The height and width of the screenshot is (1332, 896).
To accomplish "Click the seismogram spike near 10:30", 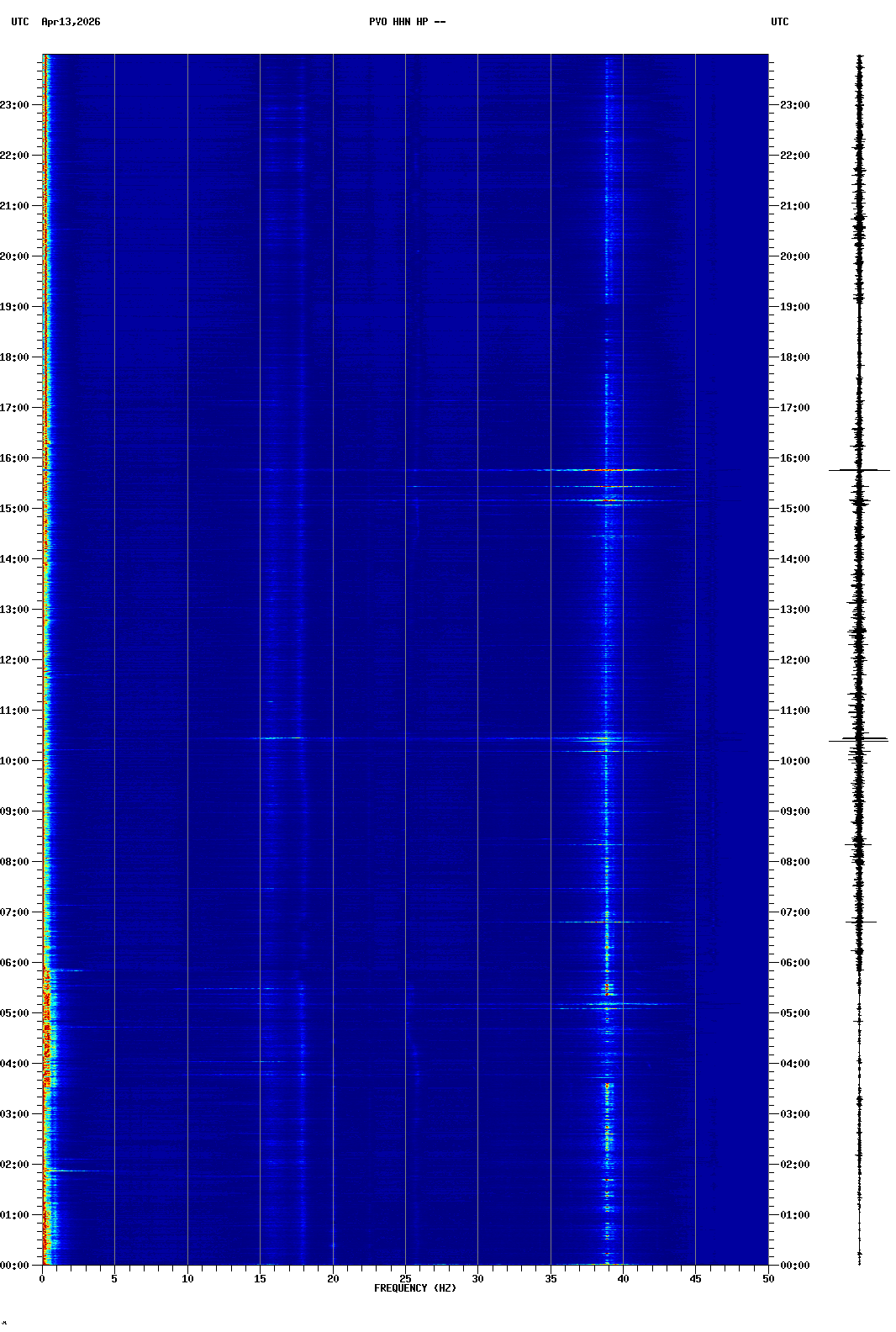I will (x=859, y=740).
